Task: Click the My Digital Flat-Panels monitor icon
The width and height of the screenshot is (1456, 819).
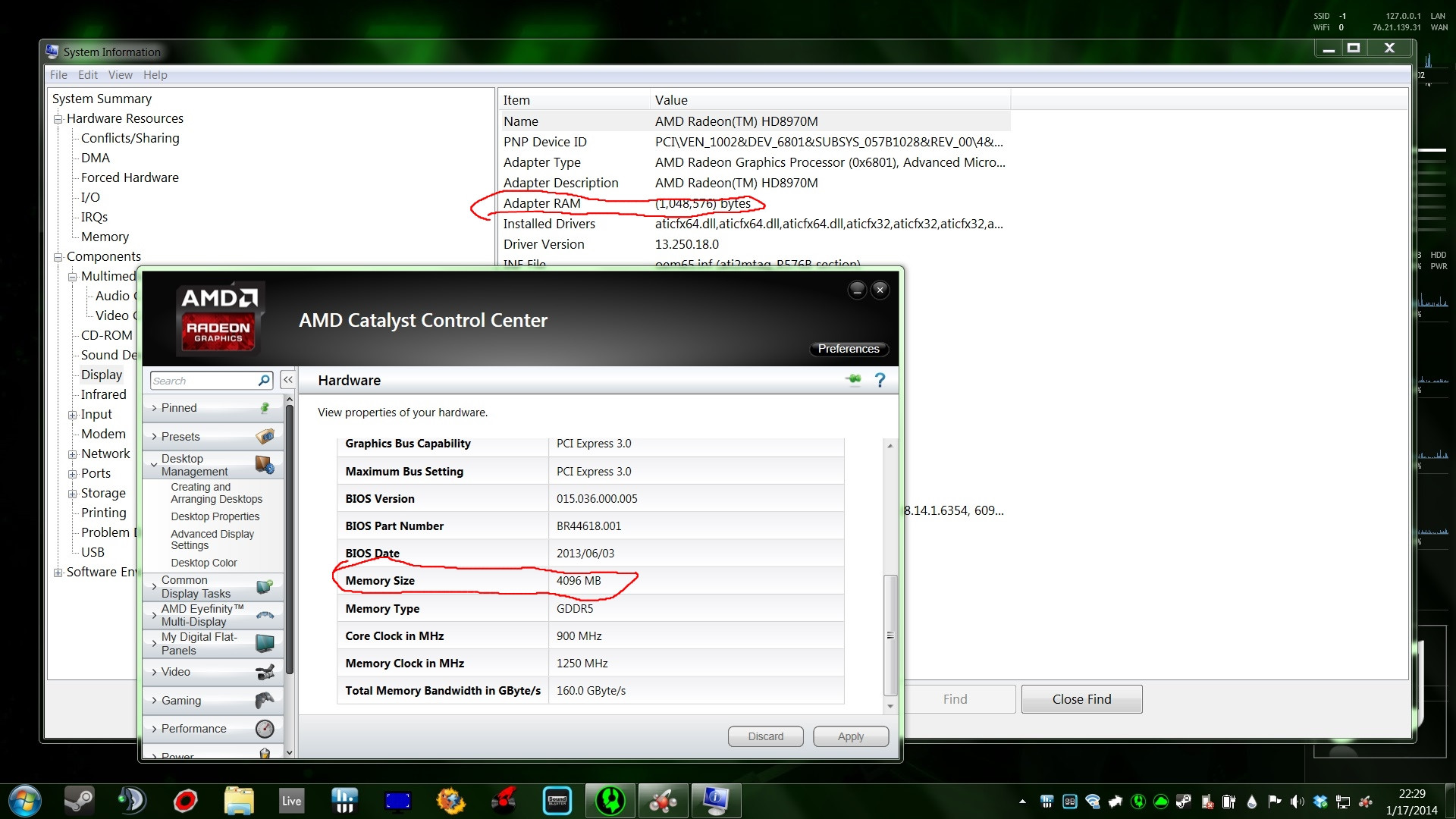Action: (265, 643)
